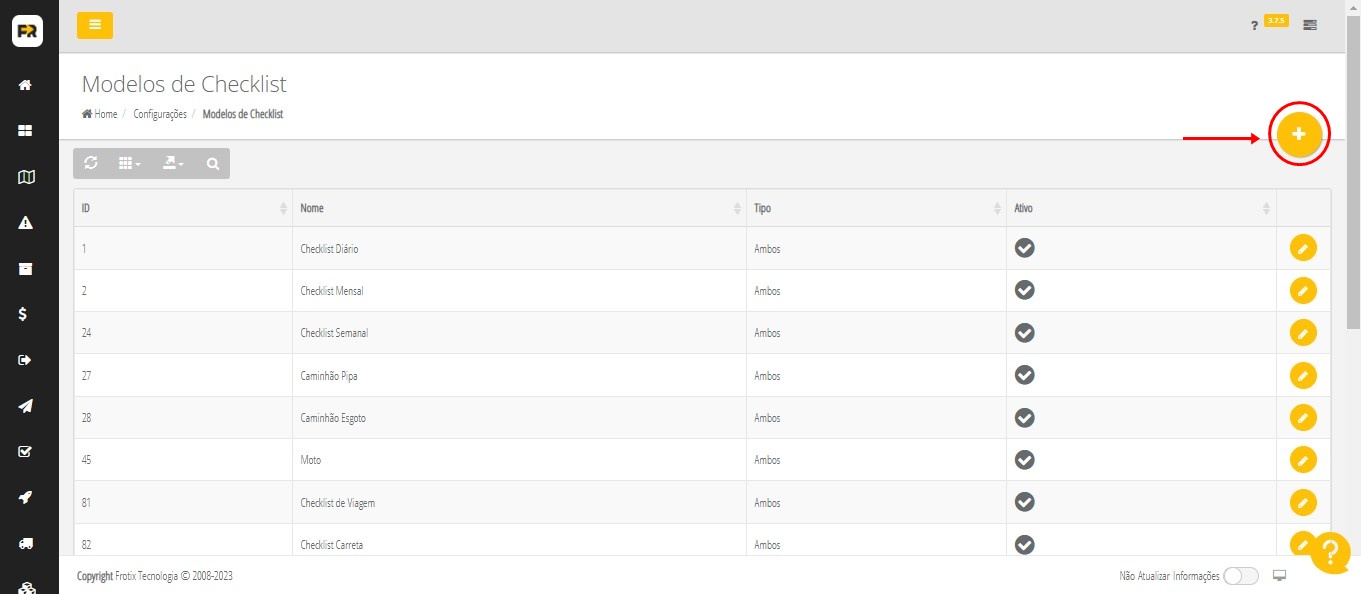Toggle the Não Atualizar Informações switch
Image resolution: width=1361 pixels, height=594 pixels.
click(1240, 576)
